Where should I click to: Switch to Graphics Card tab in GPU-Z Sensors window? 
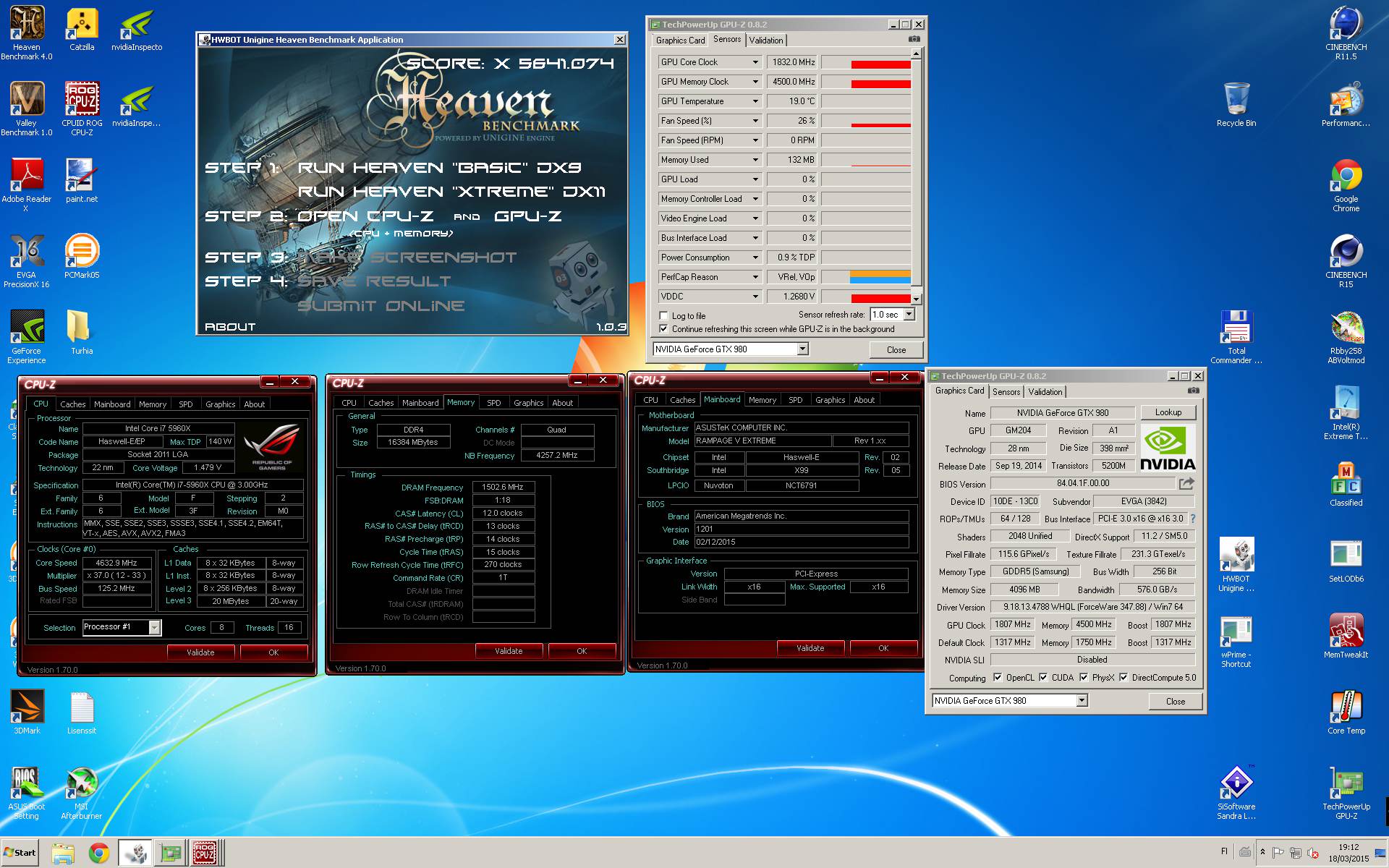coord(680,41)
